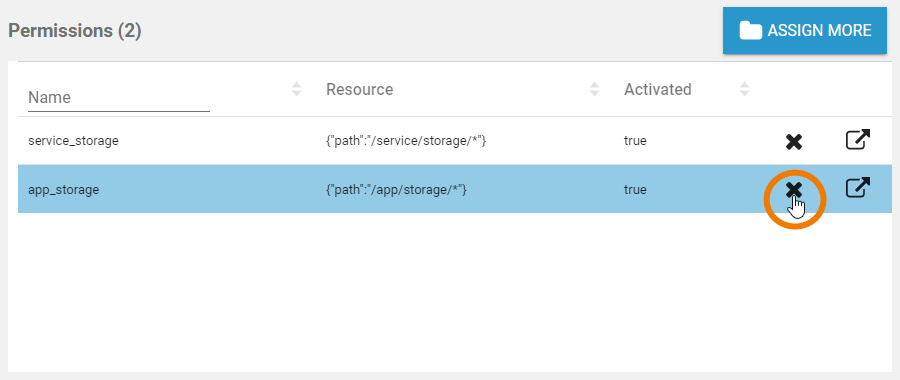Open app_storage details via external-link icon
This screenshot has height=380, width=900.
(858, 188)
